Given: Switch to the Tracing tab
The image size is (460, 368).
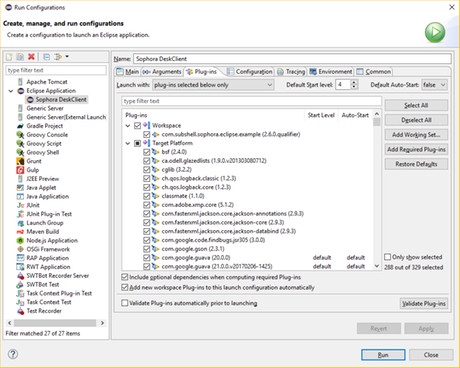Looking at the screenshot, I should tap(291, 72).
